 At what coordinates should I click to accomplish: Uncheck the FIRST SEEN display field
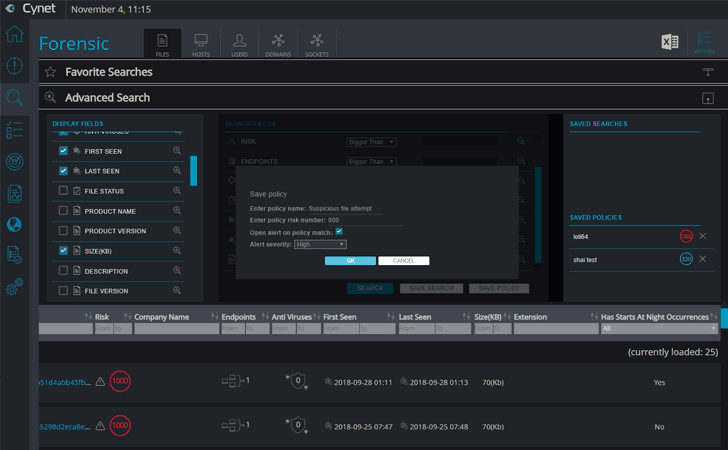(64, 151)
